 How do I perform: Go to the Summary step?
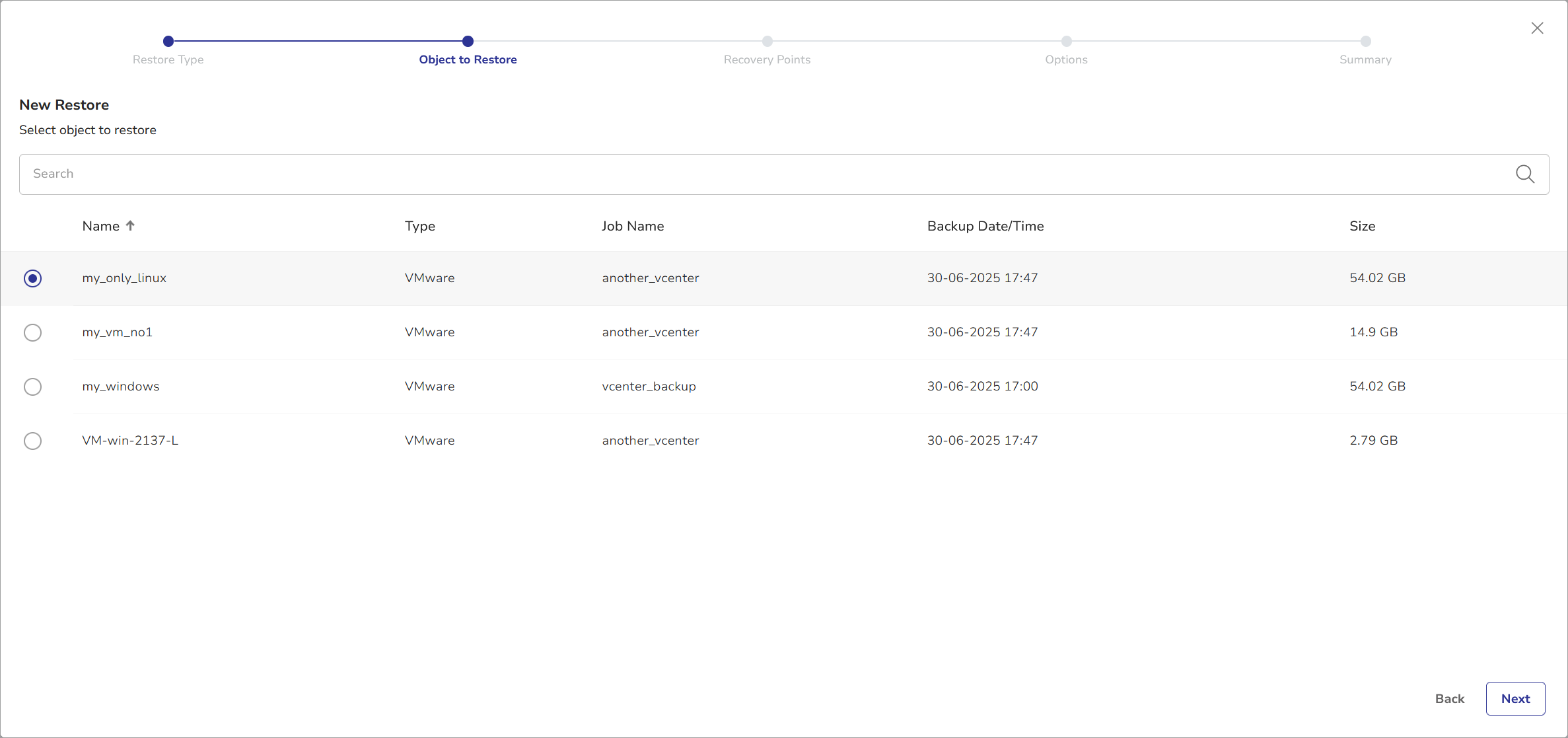coord(1365,42)
